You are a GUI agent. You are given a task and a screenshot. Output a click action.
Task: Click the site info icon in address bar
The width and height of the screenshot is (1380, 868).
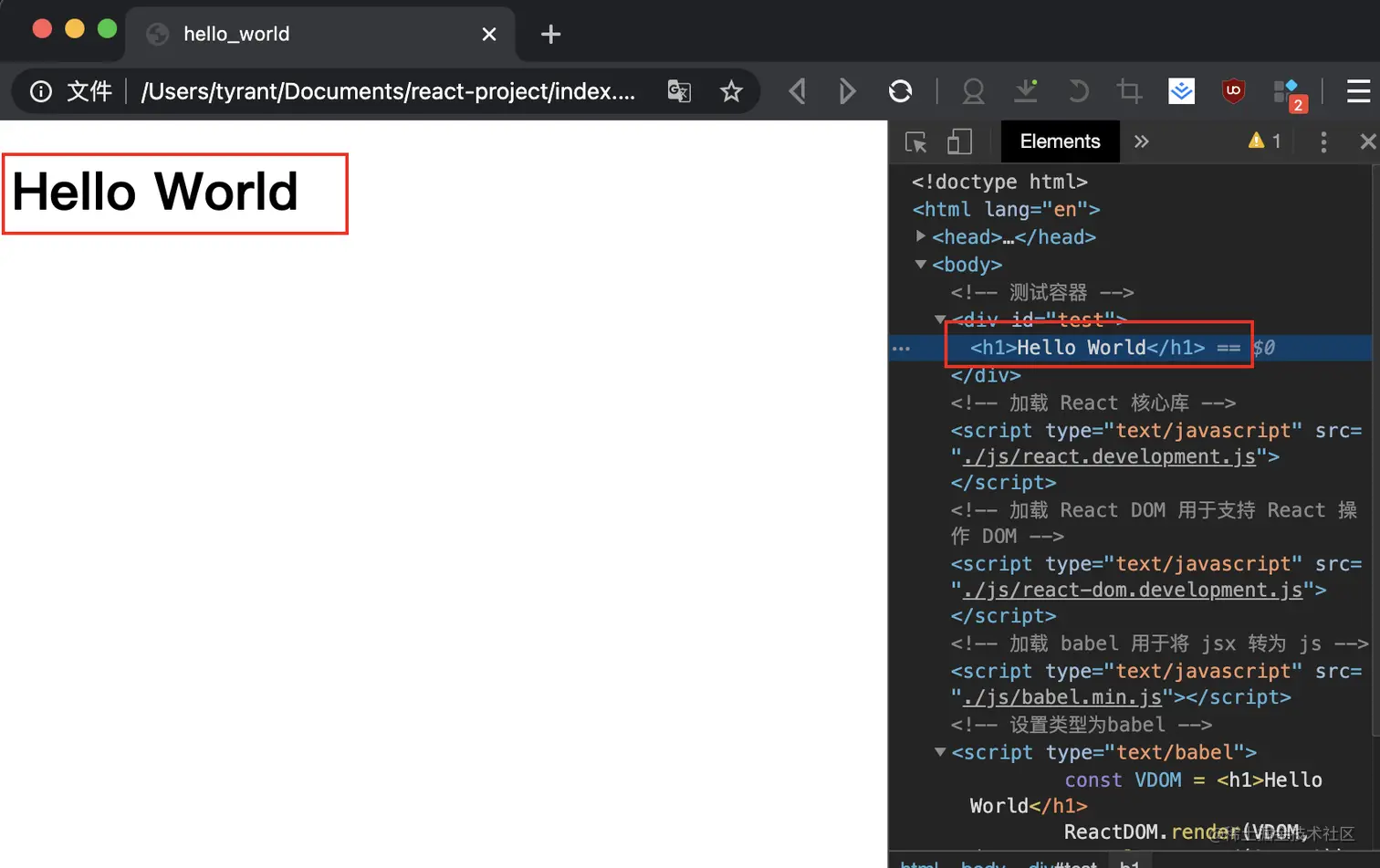[x=41, y=91]
